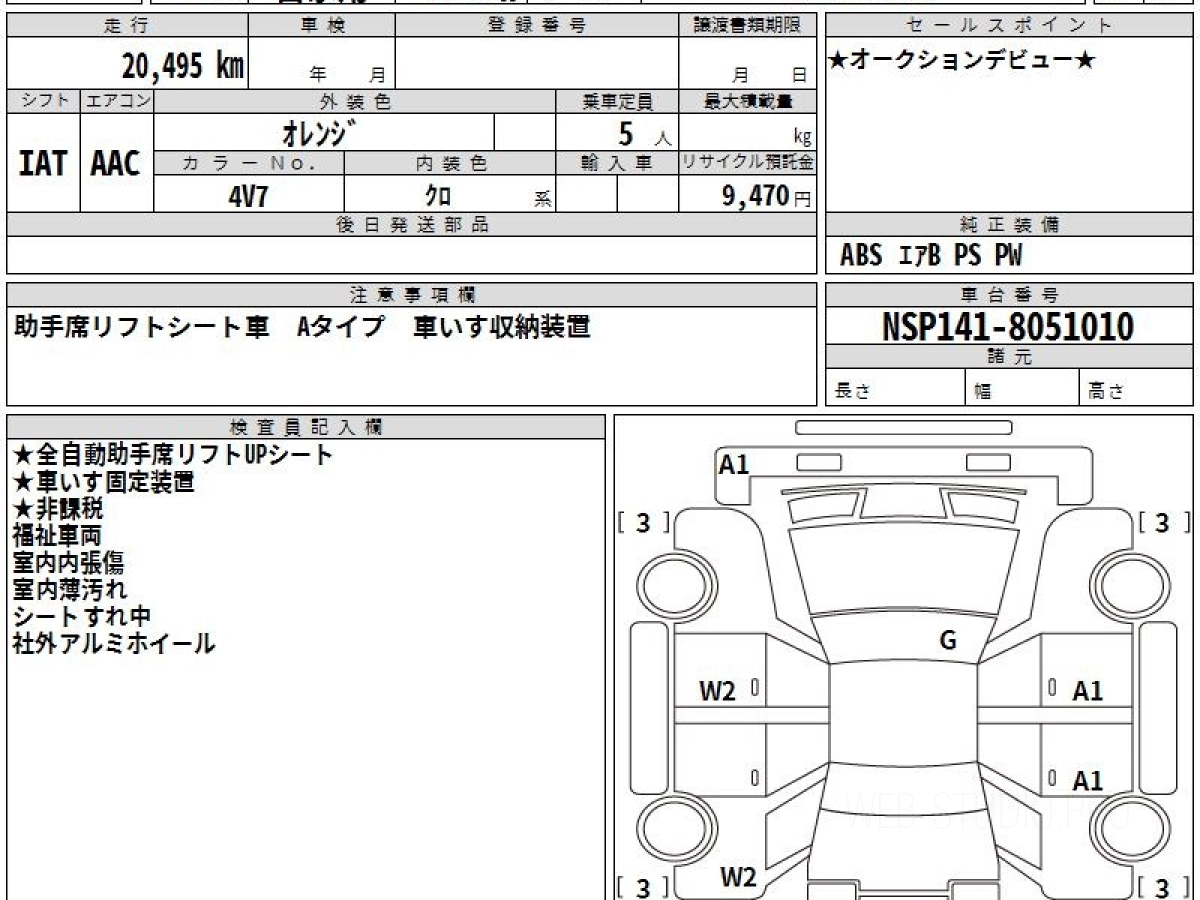
Task: Select the 登録番号 header
Action: (537, 26)
